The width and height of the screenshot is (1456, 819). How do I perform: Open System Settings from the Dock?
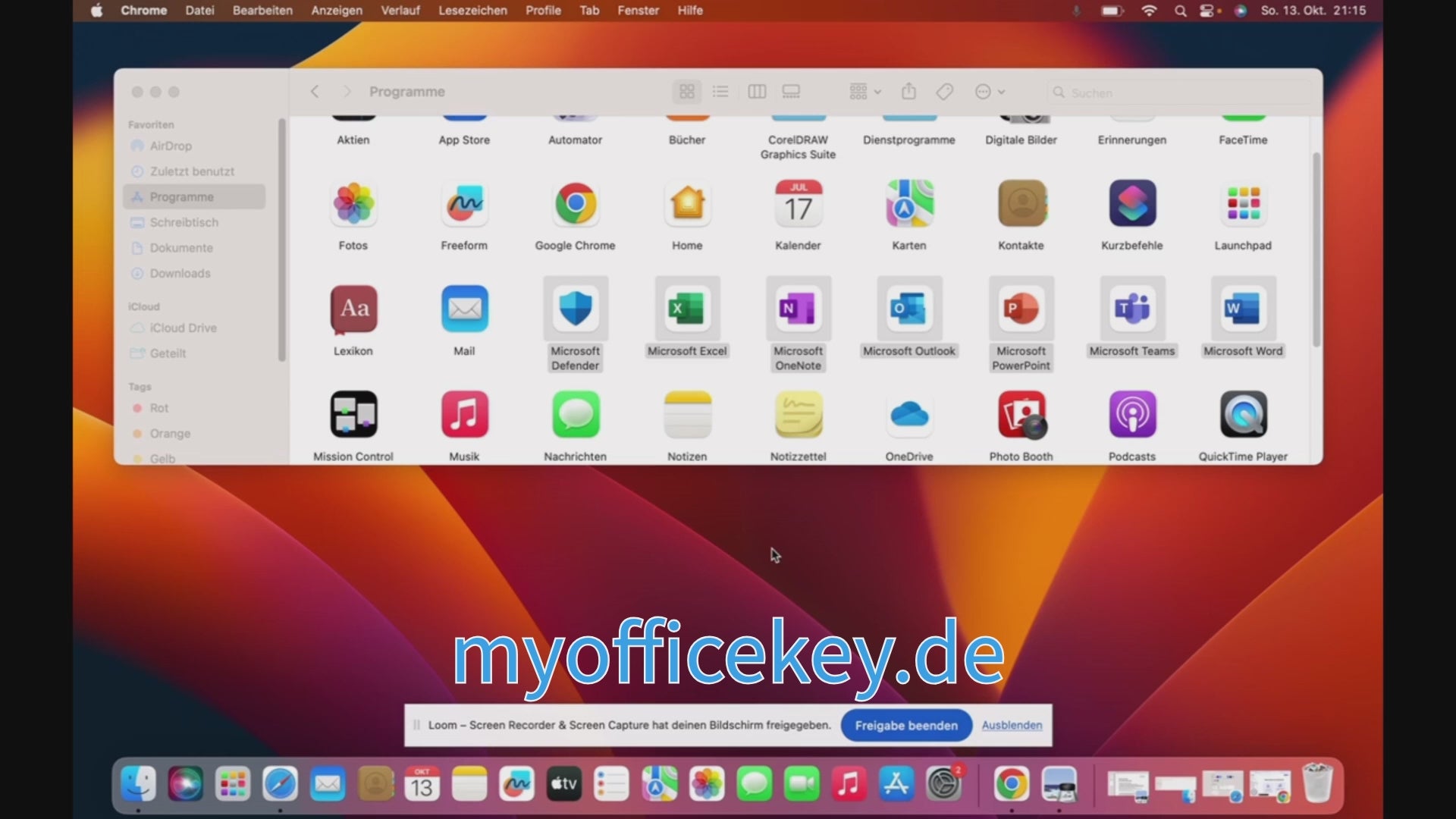tap(944, 784)
